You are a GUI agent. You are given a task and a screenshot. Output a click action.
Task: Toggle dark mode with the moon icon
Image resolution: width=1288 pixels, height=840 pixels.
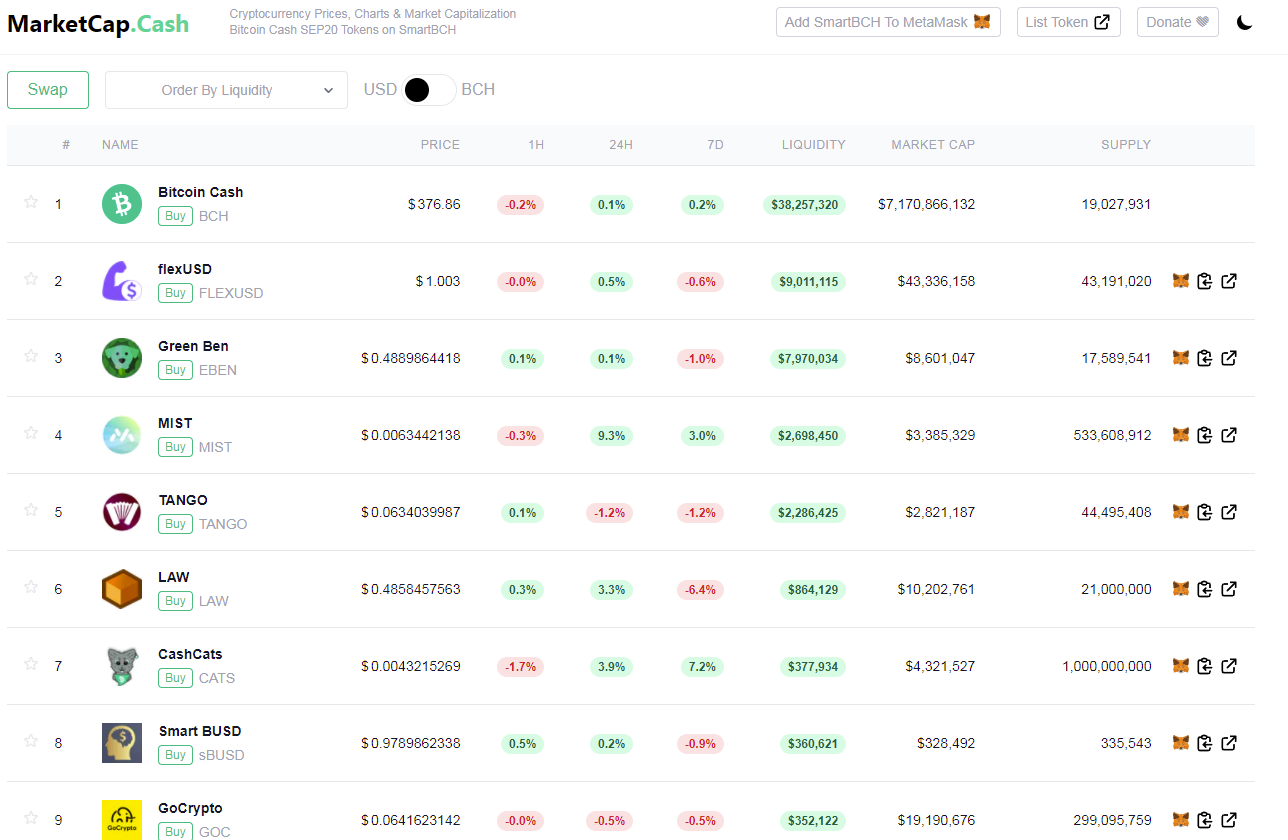click(x=1245, y=22)
